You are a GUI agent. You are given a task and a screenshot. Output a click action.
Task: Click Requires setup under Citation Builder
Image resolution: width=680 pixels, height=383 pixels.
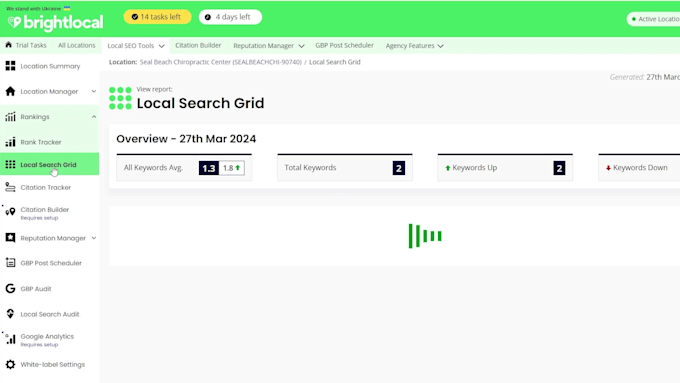pos(39,218)
